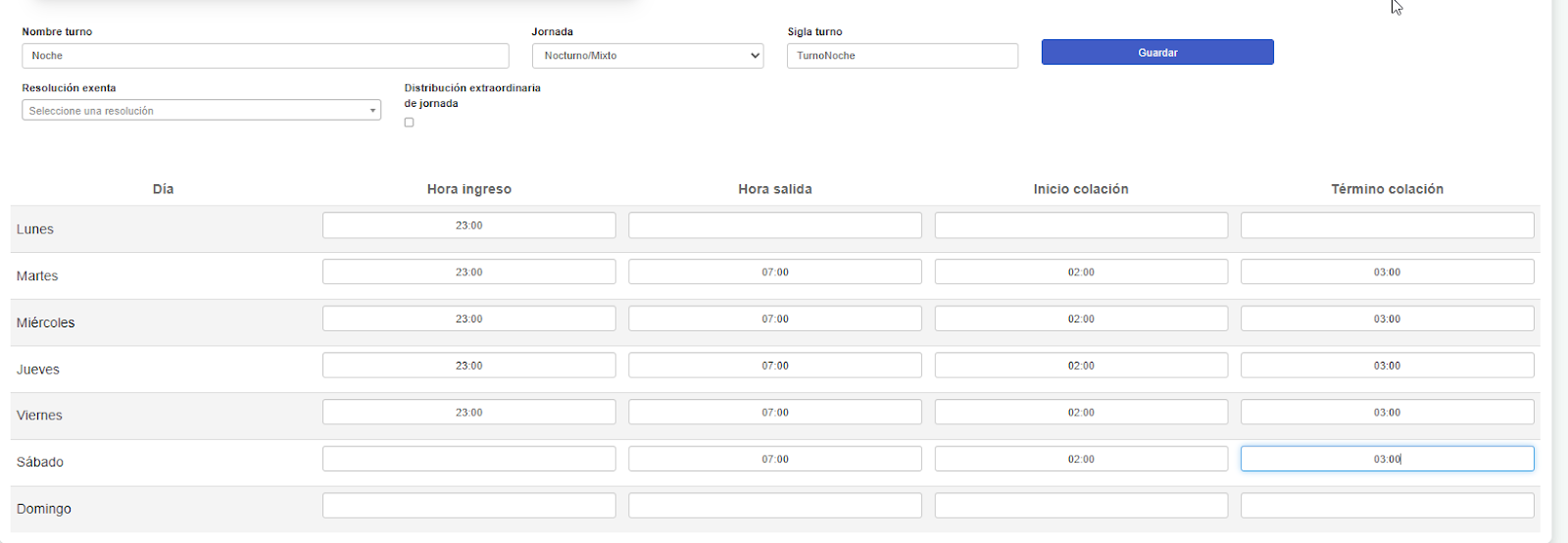Select Domingo Hora ingreso field
The width and height of the screenshot is (1568, 543).
[x=468, y=506]
